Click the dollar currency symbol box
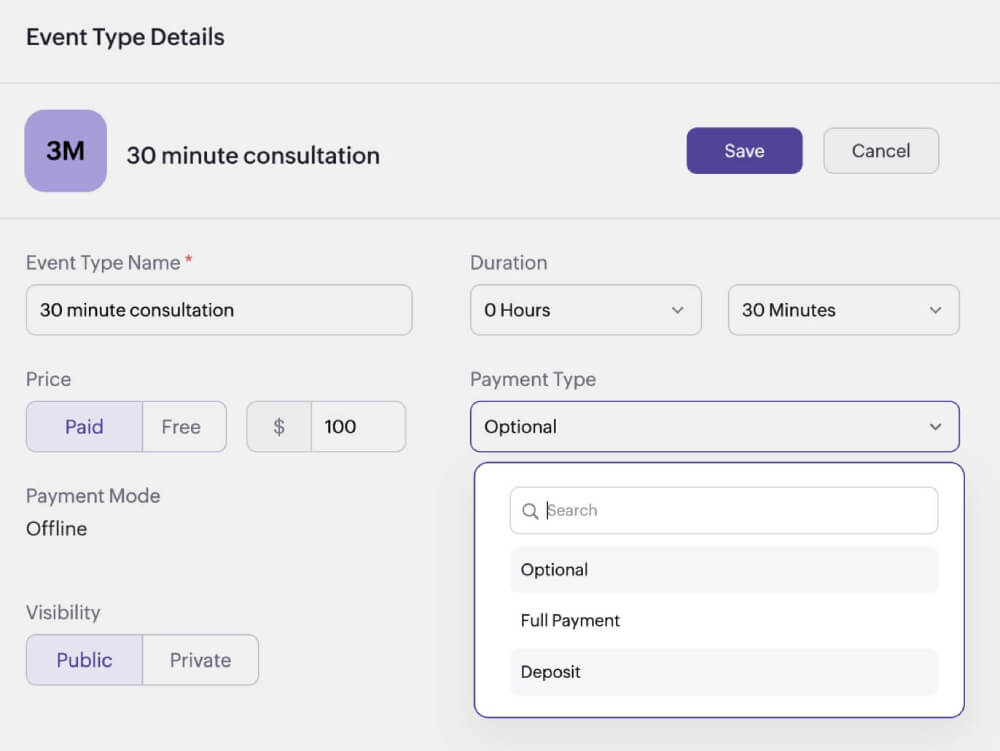1000x751 pixels. click(x=279, y=427)
